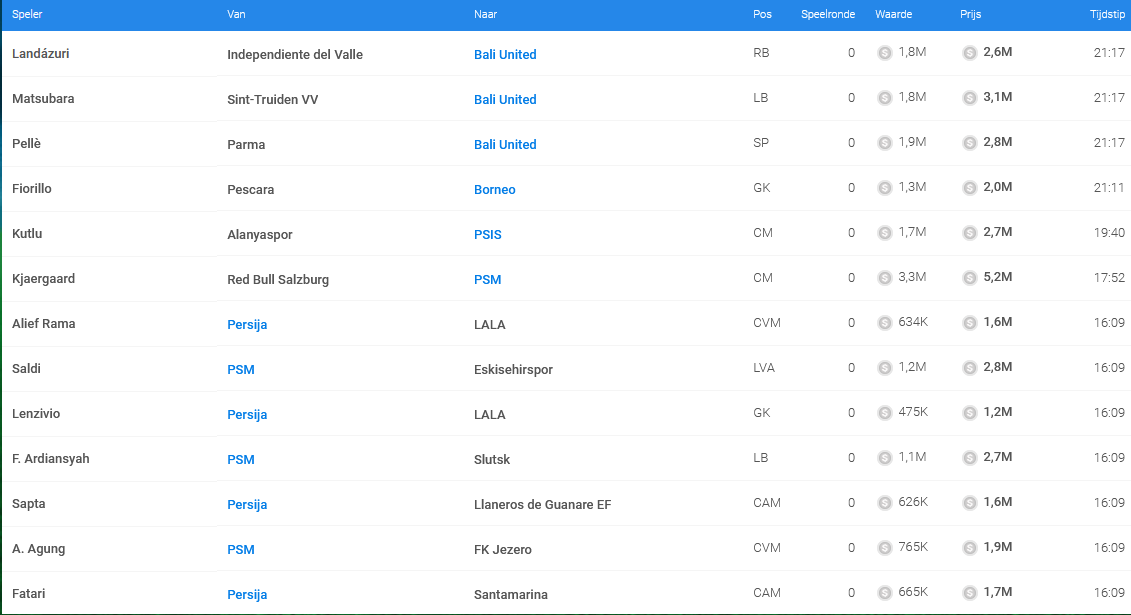Click the coin icon beside Kutlu's 2,7M price
Screen dimensions: 1131x615
pyautogui.click(x=969, y=233)
